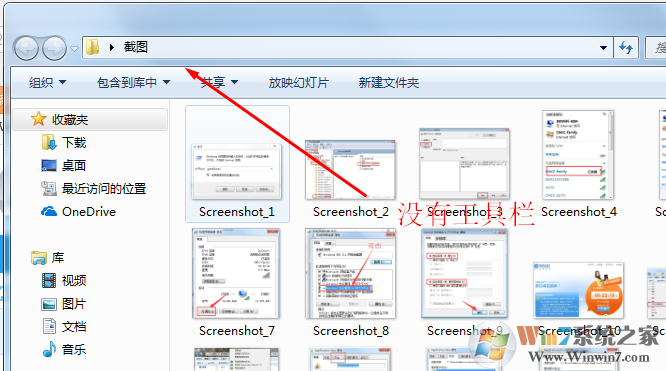Select the Screenshot_1 thumbnail
The width and height of the screenshot is (666, 371).
(236, 171)
